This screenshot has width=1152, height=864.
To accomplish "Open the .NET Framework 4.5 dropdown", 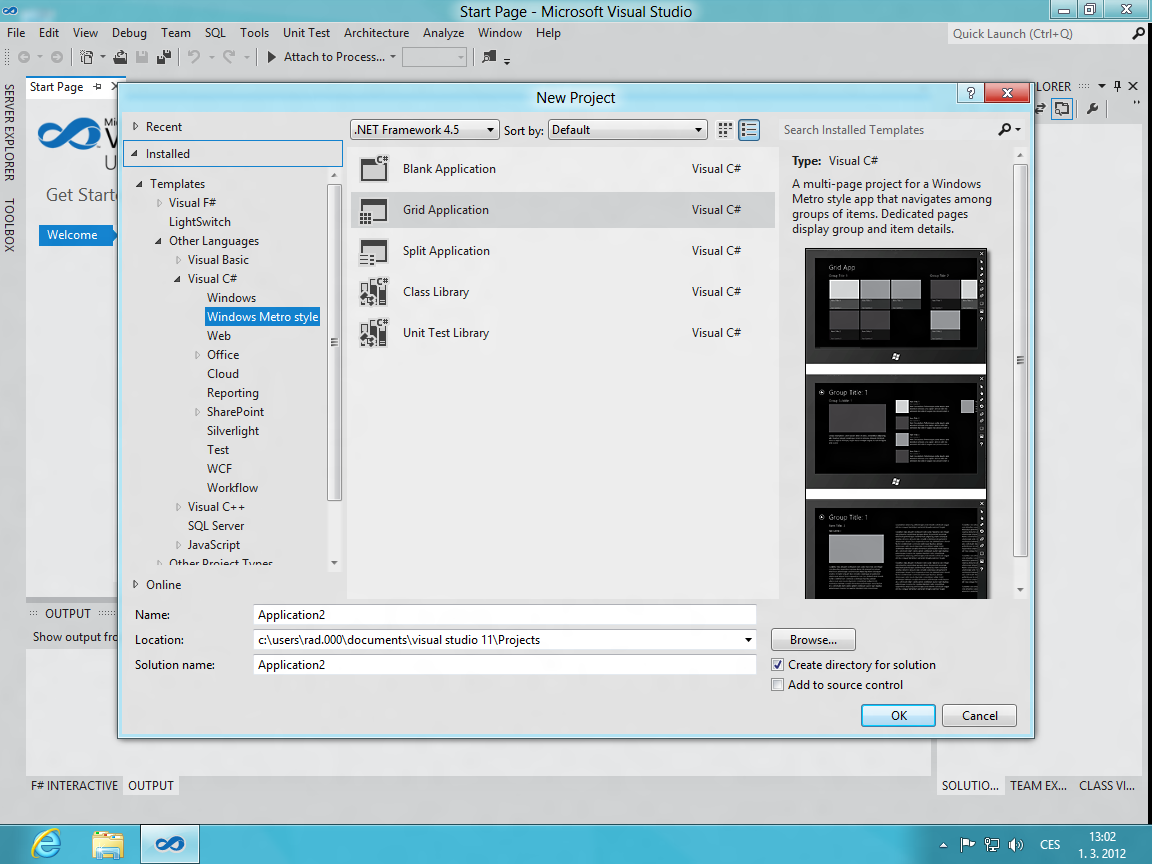I will [x=425, y=130].
